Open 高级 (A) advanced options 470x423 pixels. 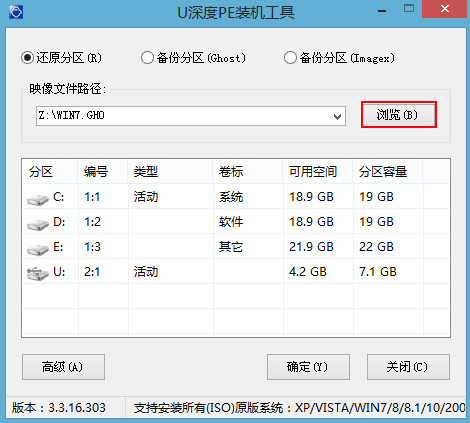tap(63, 367)
